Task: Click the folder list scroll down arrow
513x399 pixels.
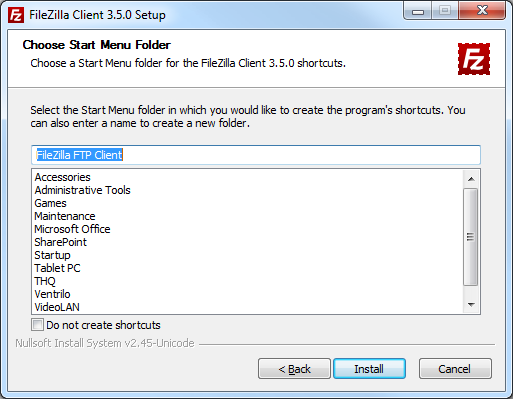Action: click(471, 304)
